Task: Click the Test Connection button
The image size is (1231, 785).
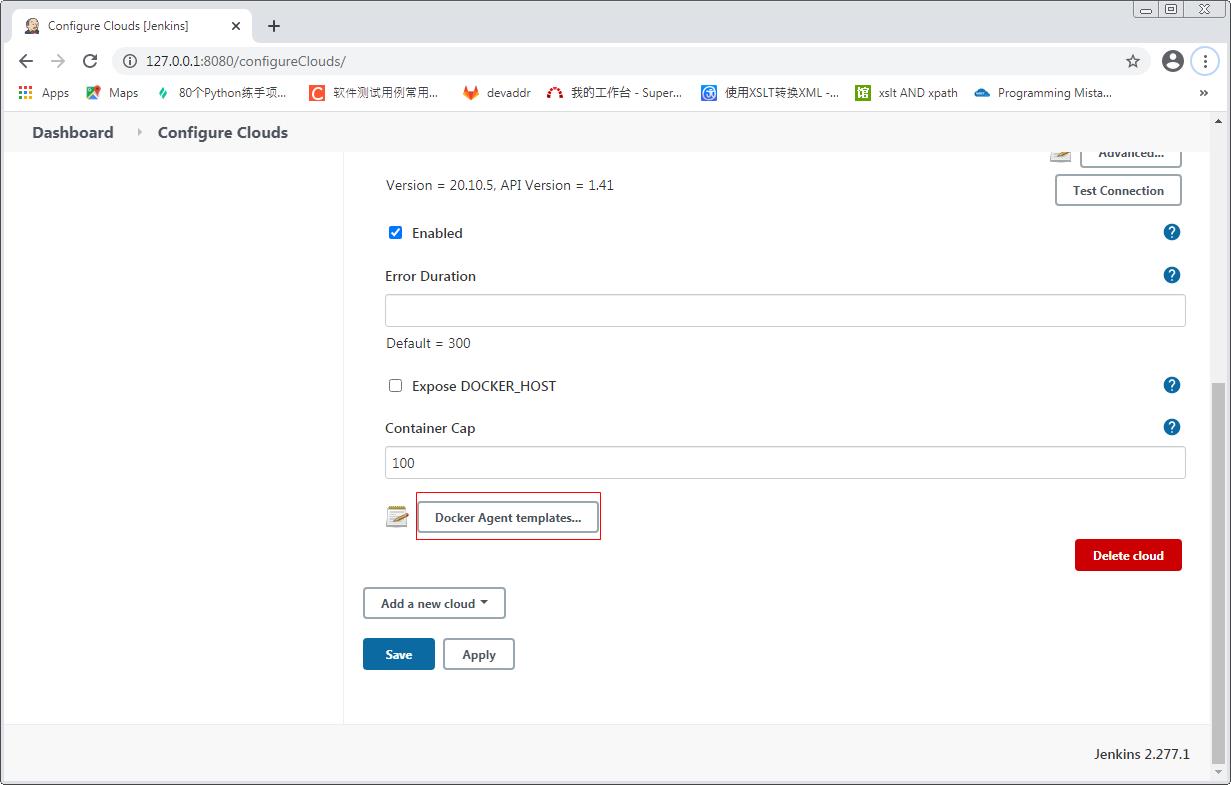Action: (1118, 190)
